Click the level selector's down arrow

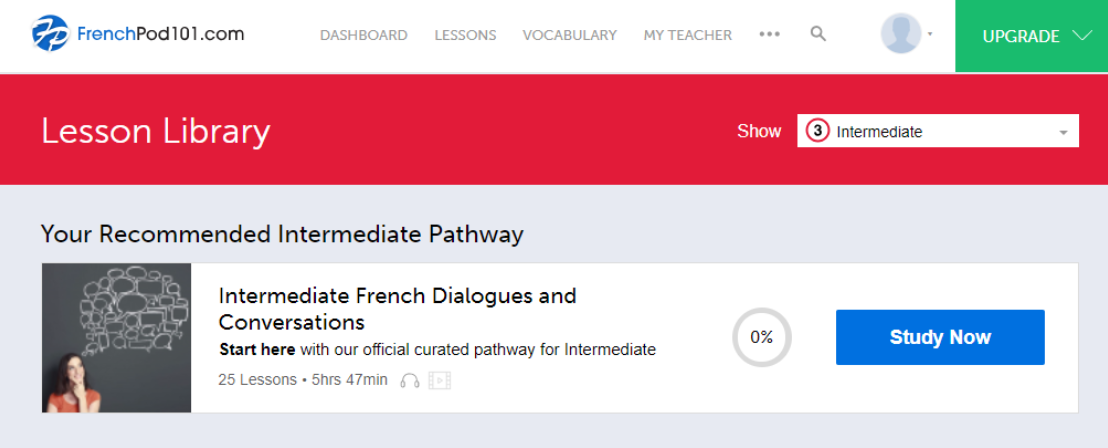[x=1063, y=132]
